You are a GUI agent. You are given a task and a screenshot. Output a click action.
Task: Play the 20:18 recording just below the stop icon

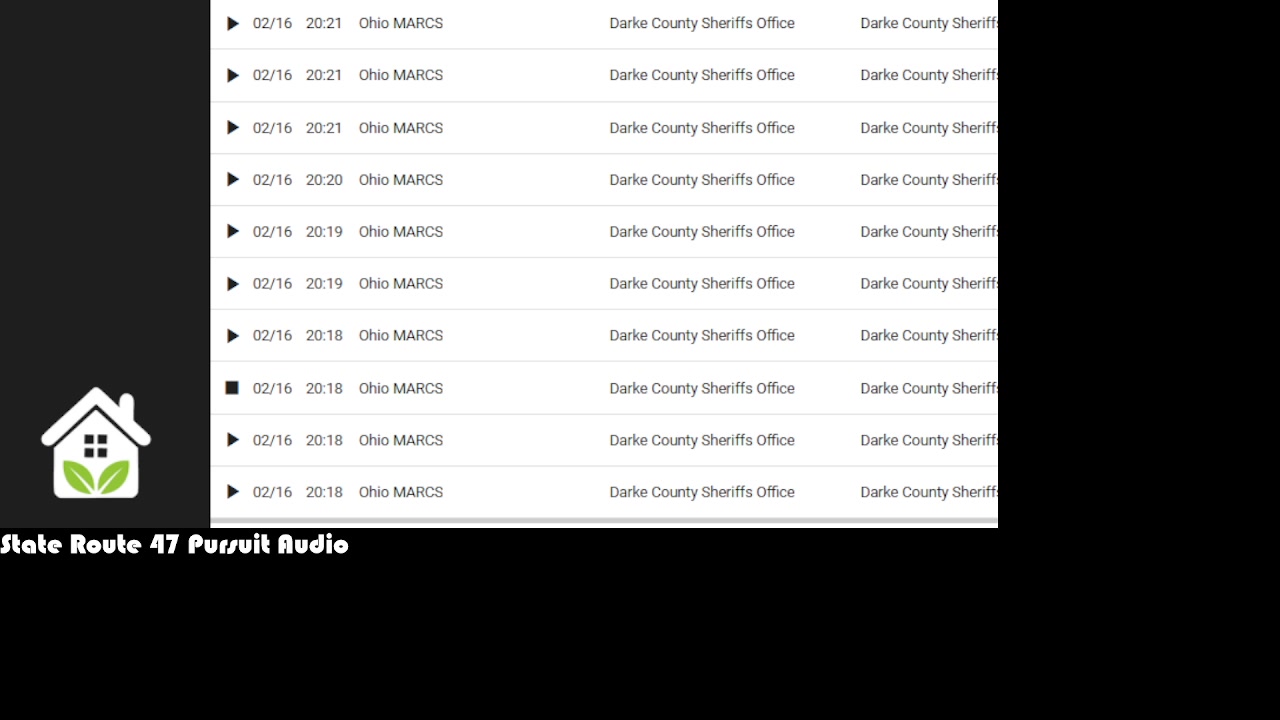point(233,440)
